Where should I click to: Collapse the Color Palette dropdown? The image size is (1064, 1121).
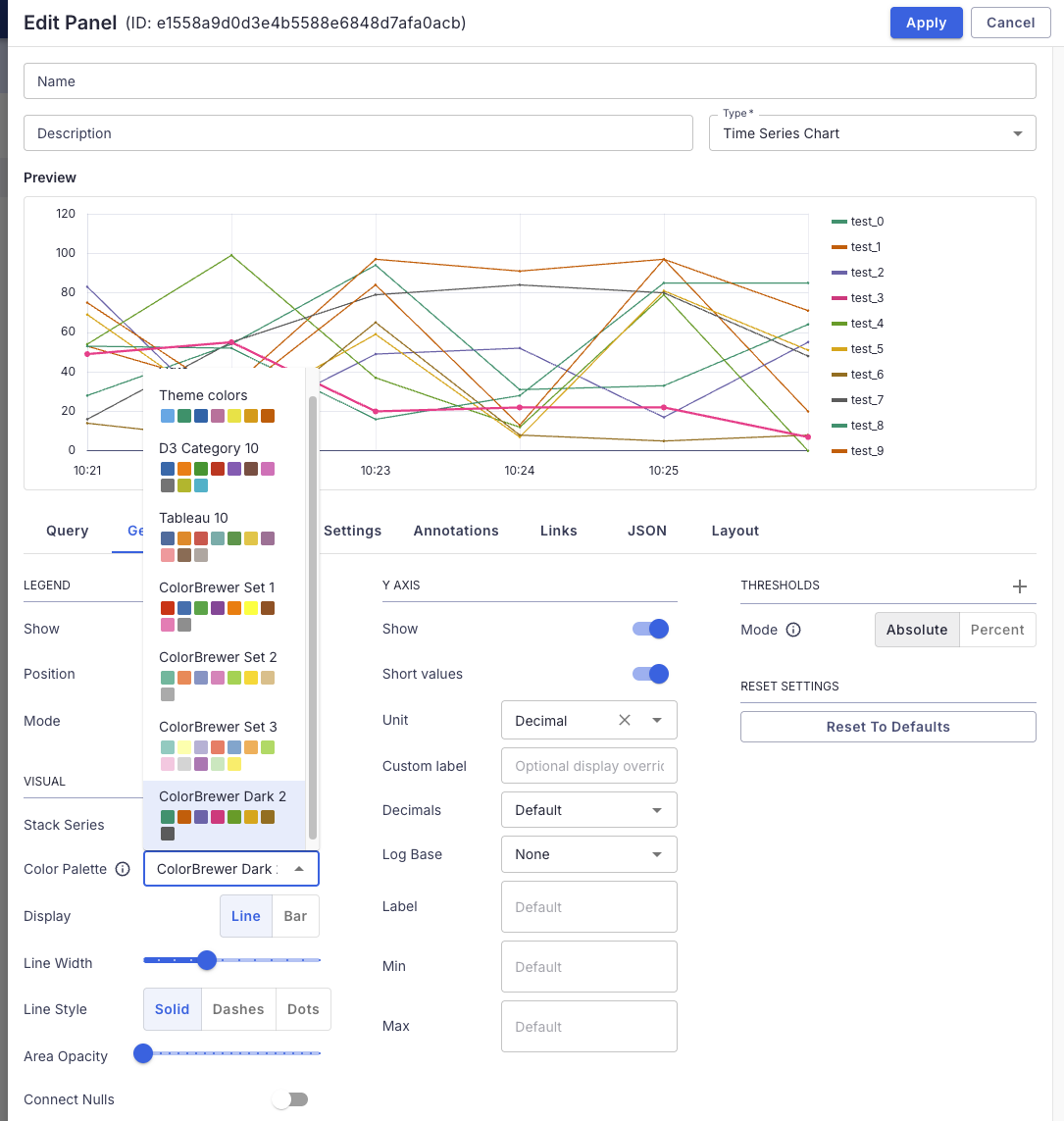pos(299,869)
